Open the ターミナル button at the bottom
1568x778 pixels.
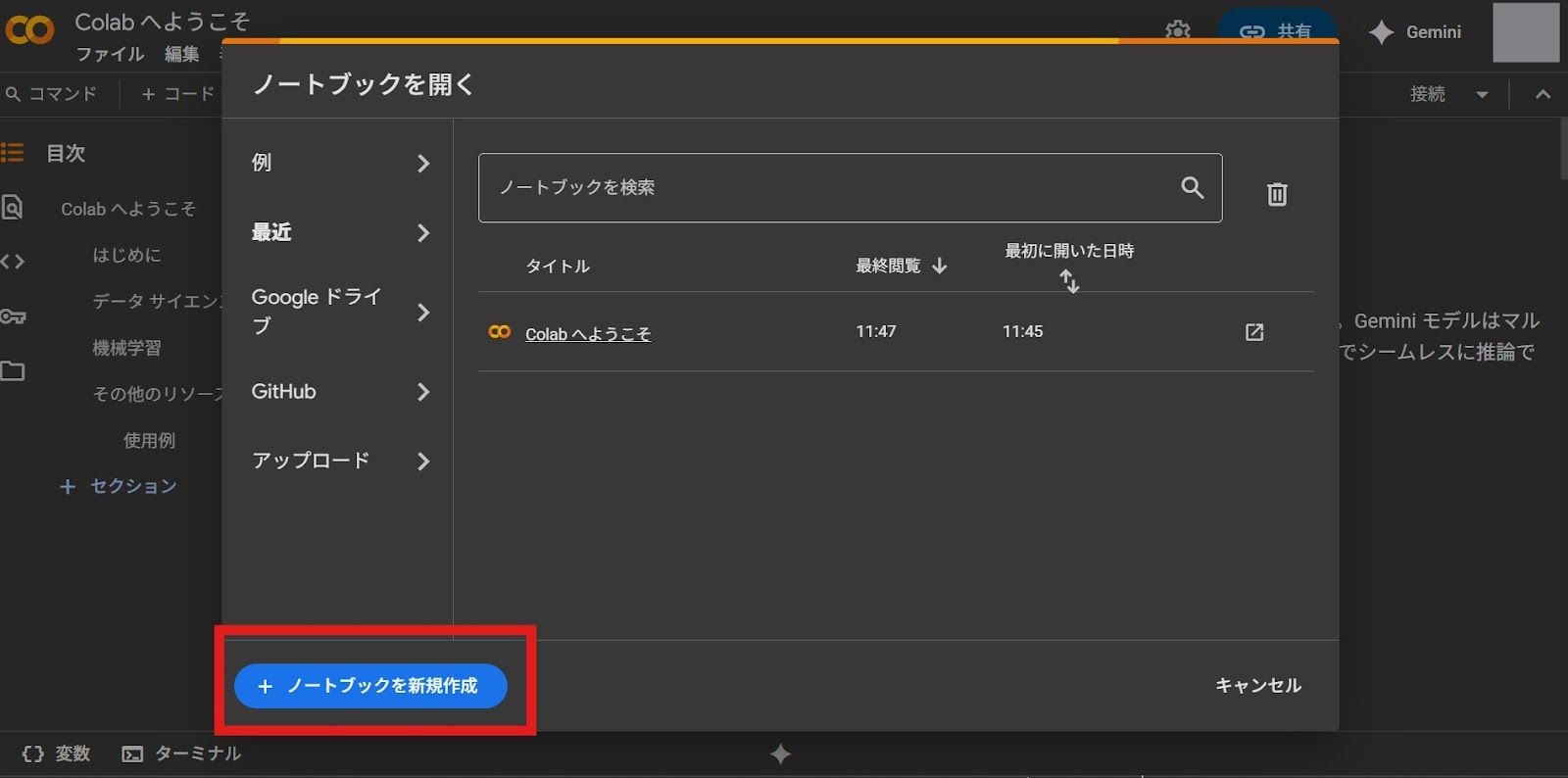tap(181, 754)
